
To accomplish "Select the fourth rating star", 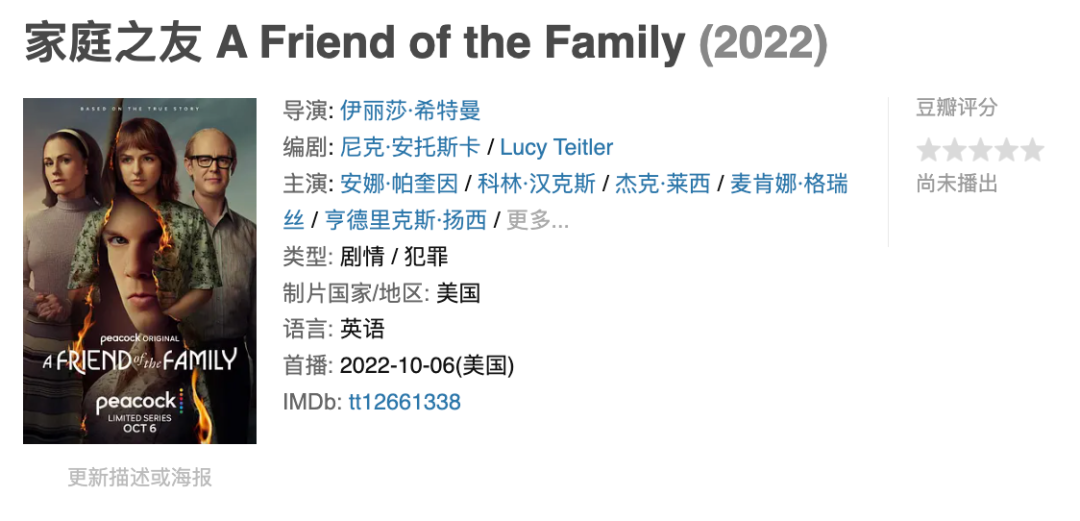I will [x=1006, y=151].
